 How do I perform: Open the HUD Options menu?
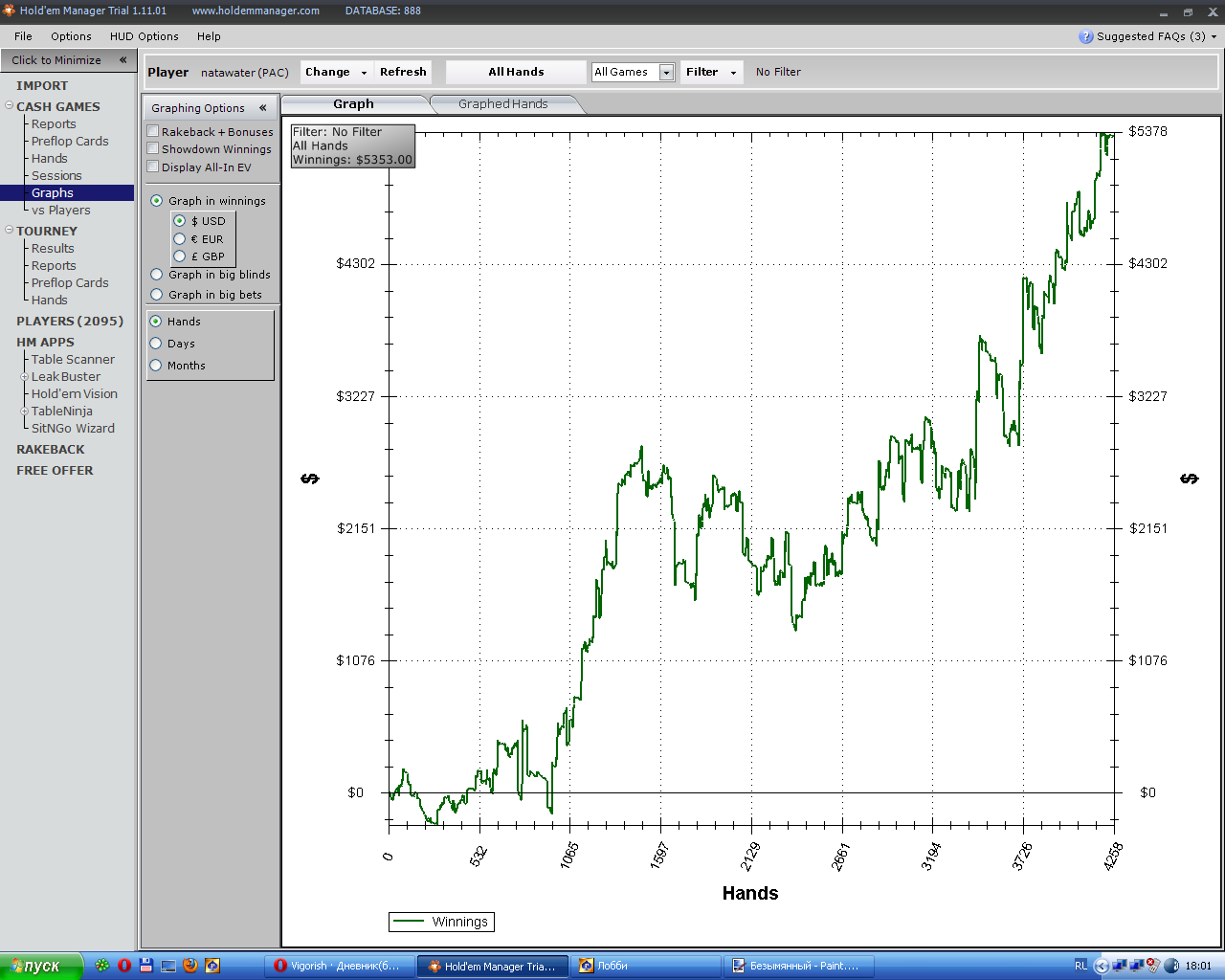click(144, 36)
